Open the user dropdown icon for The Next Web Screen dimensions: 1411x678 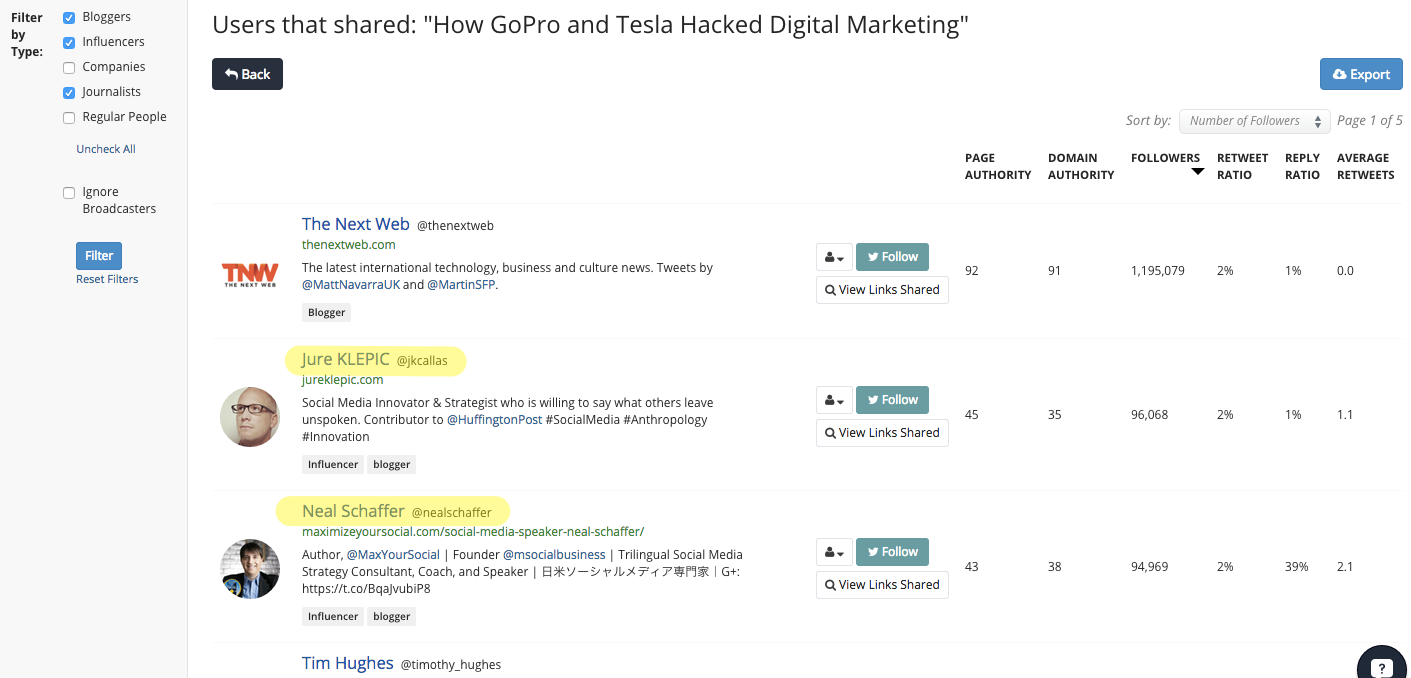pos(834,257)
